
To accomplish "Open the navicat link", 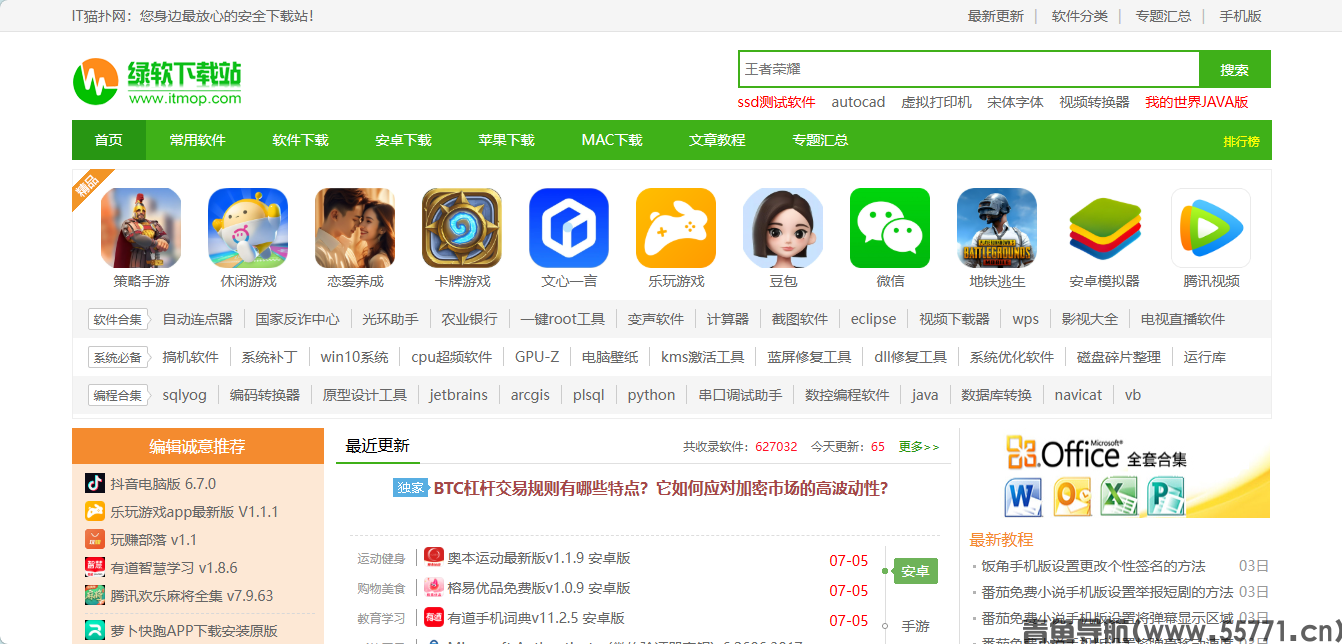I will click(1078, 395).
